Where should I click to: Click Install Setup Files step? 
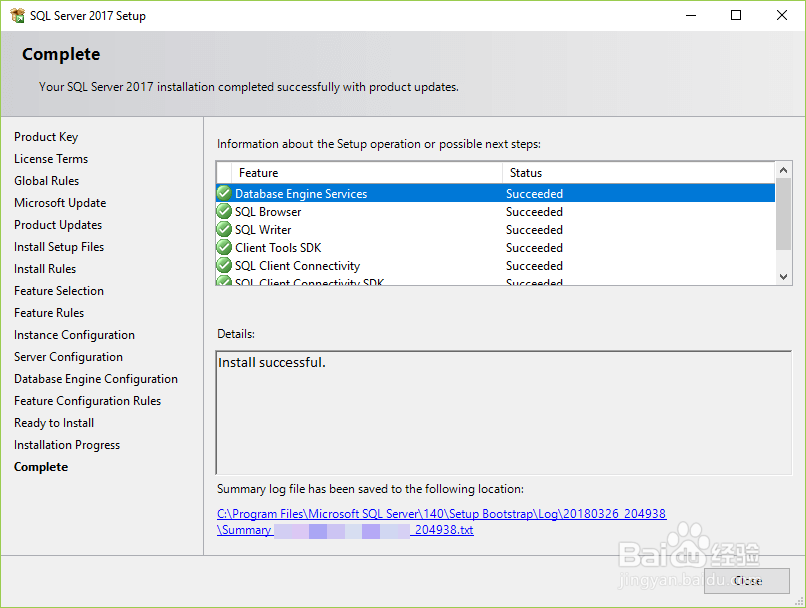coord(59,247)
